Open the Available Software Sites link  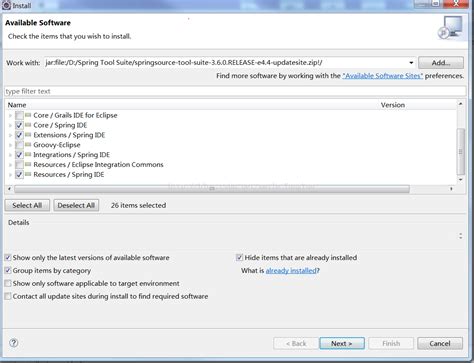coord(383,76)
